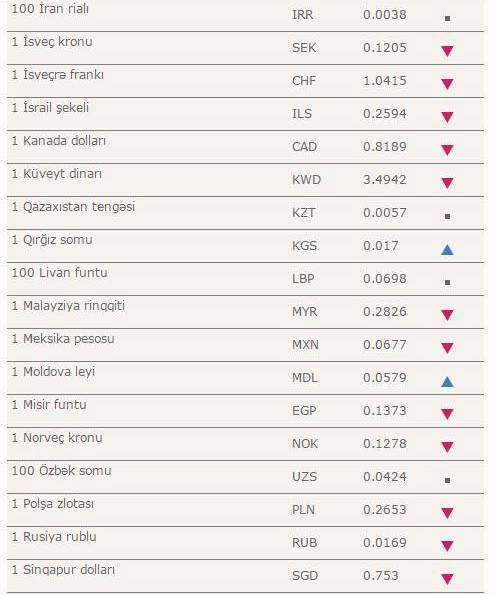Click the MXN currency code
This screenshot has width=495, height=595.
[x=305, y=345]
